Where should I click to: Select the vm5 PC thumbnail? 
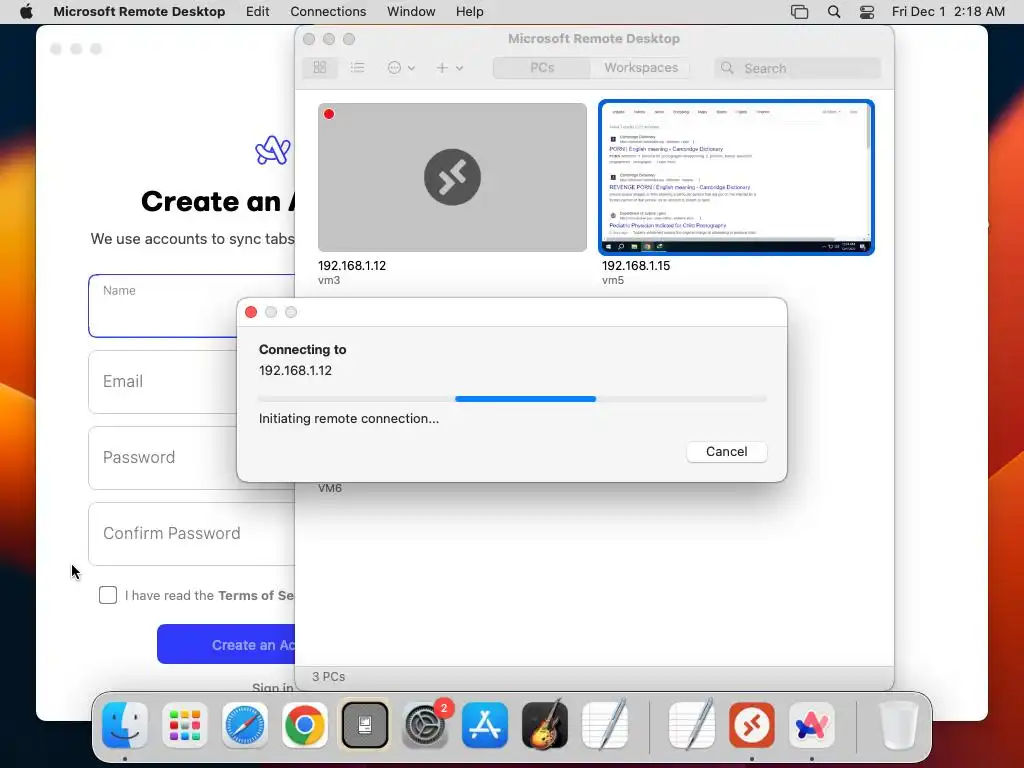[x=736, y=177]
